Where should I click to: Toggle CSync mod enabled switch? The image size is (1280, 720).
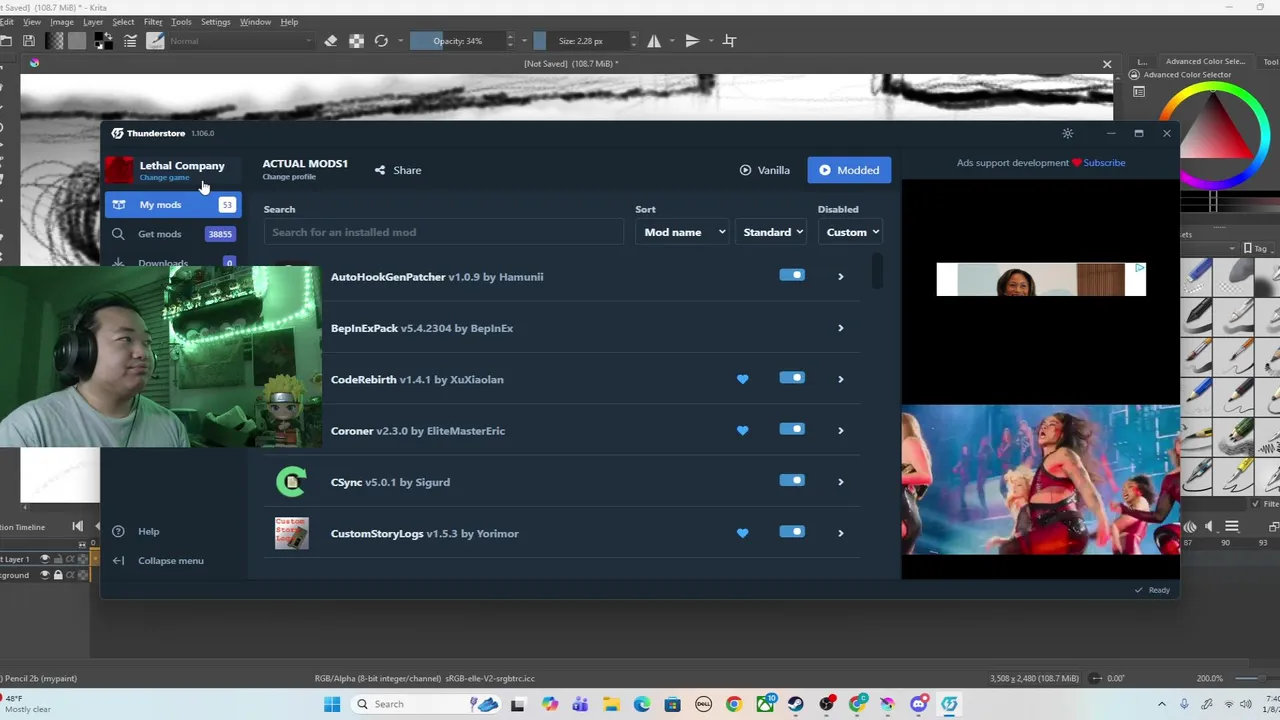coord(792,480)
